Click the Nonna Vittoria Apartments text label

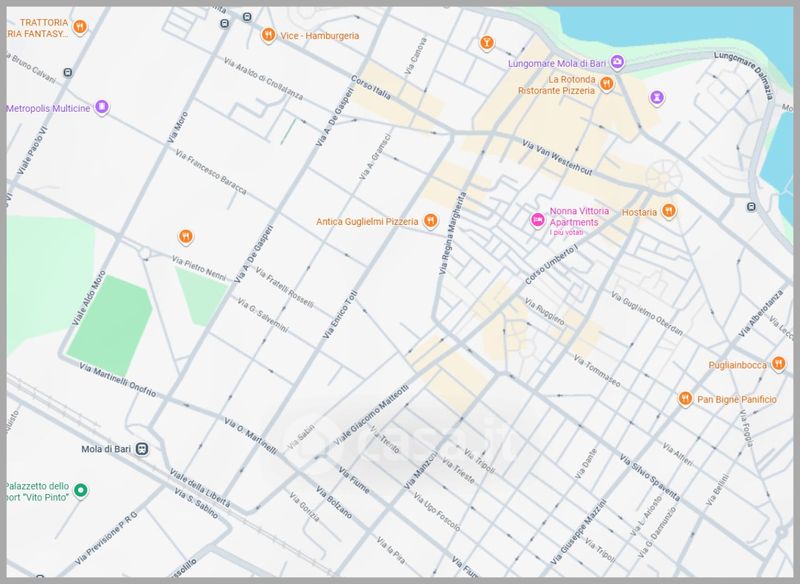[574, 217]
